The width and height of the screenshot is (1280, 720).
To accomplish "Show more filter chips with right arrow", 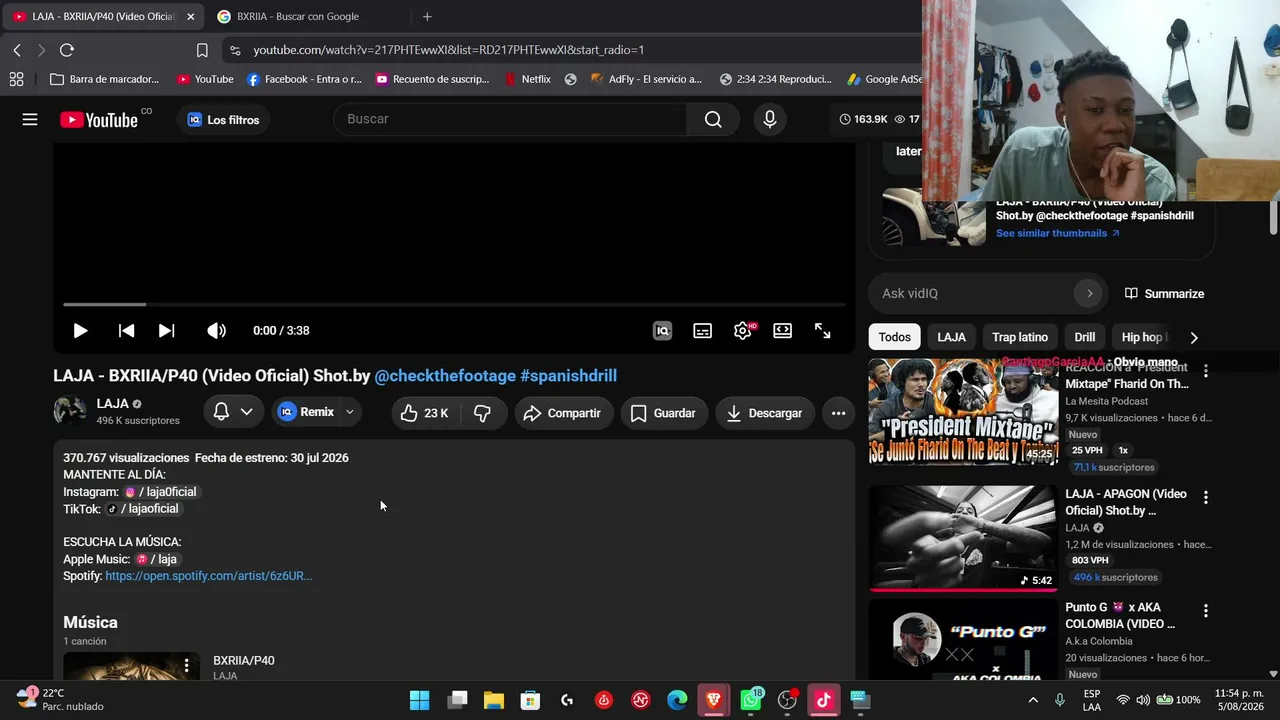I will [1193, 337].
